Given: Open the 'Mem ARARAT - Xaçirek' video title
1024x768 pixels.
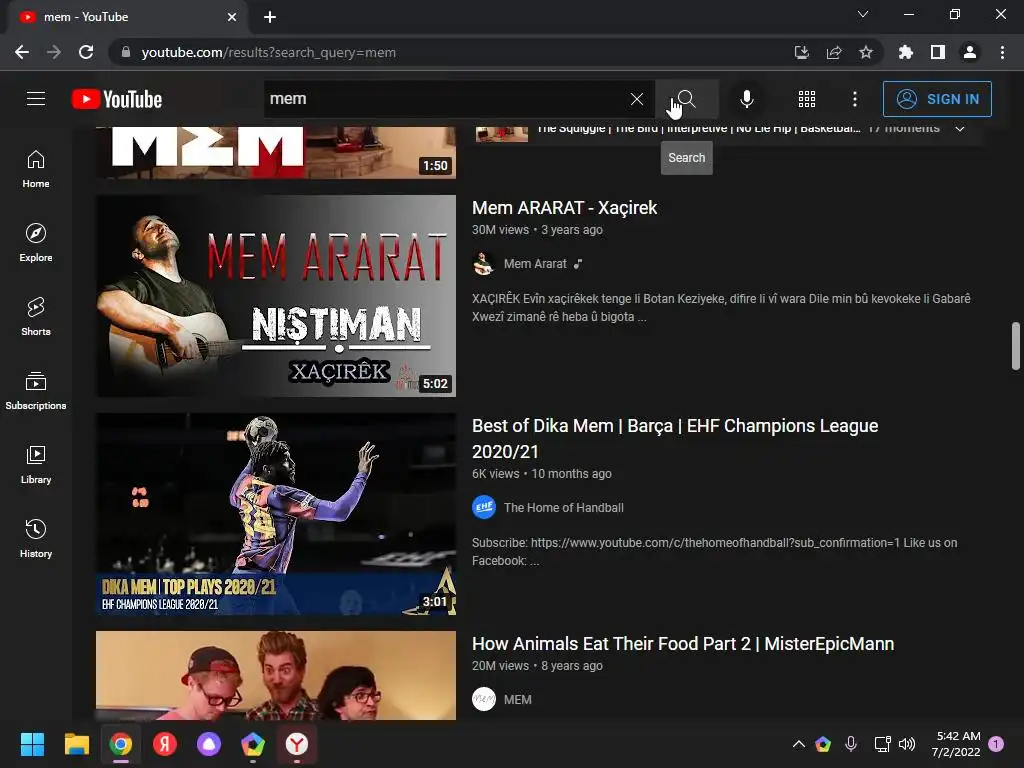Looking at the screenshot, I should [x=564, y=208].
